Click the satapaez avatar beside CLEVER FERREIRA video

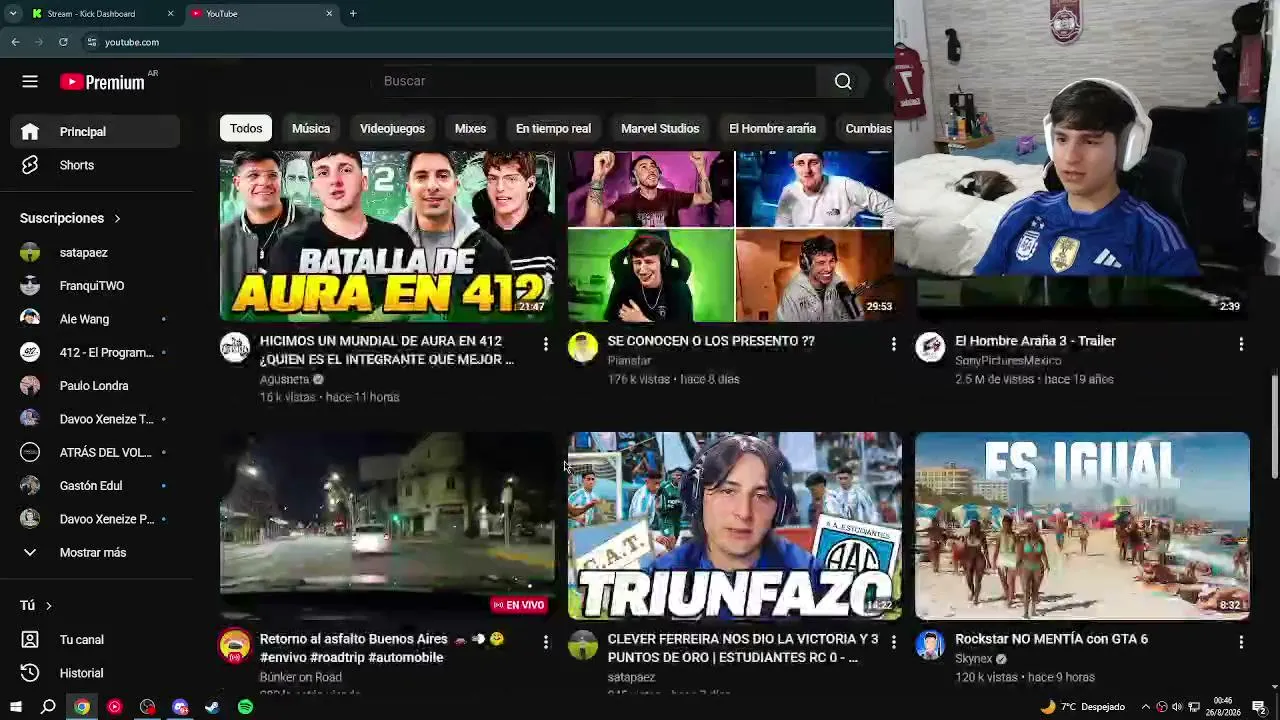(583, 645)
